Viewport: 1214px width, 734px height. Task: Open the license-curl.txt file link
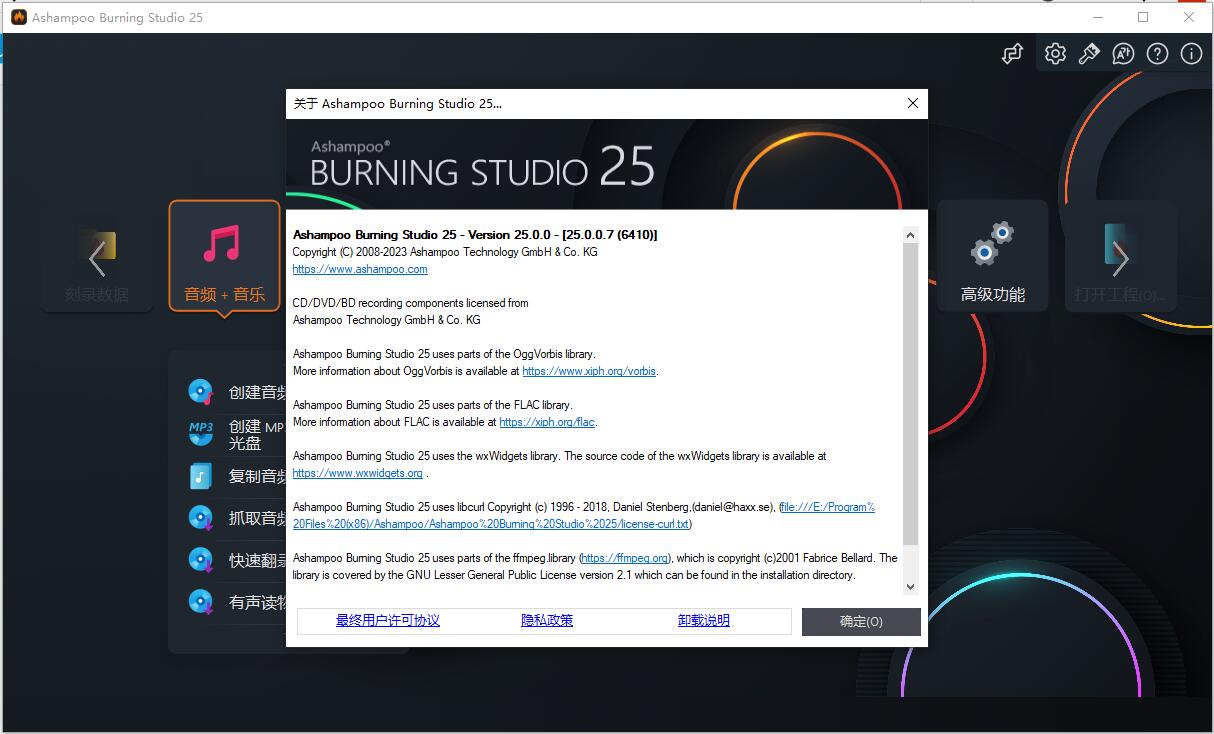[x=490, y=524]
